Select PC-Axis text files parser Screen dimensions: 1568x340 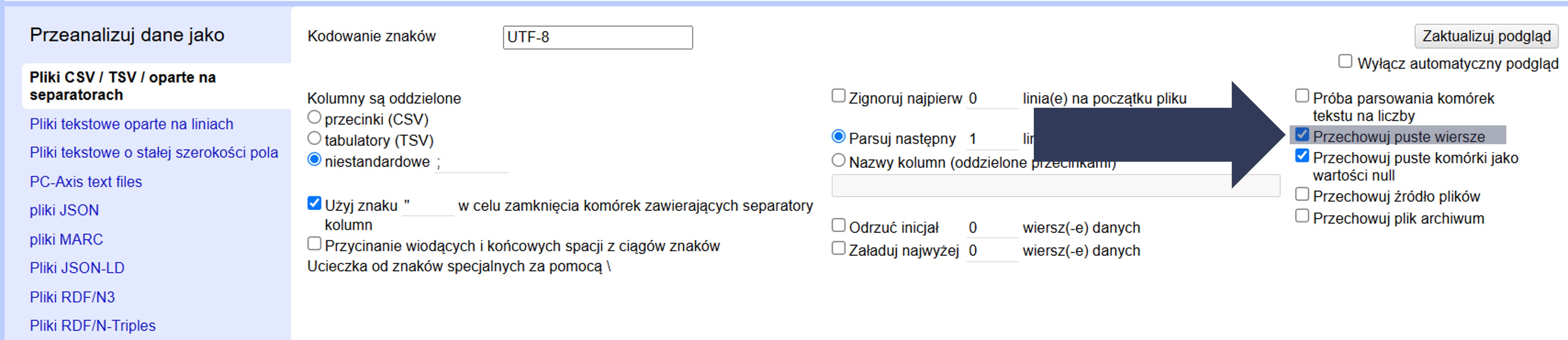click(x=86, y=182)
